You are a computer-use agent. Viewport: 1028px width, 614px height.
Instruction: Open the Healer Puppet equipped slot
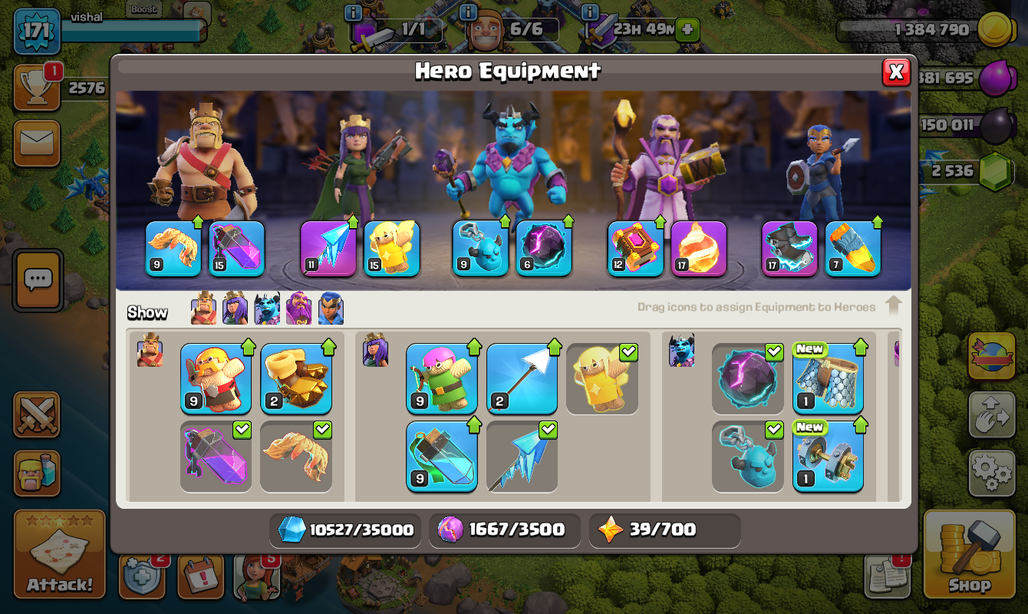coord(391,248)
